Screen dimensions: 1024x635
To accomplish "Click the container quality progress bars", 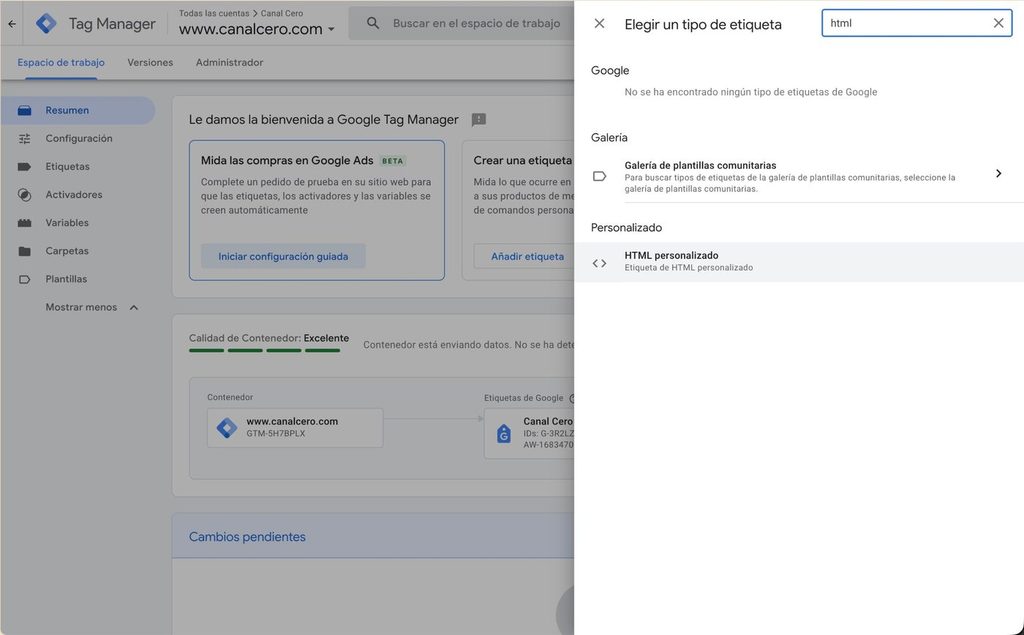I will (x=264, y=351).
